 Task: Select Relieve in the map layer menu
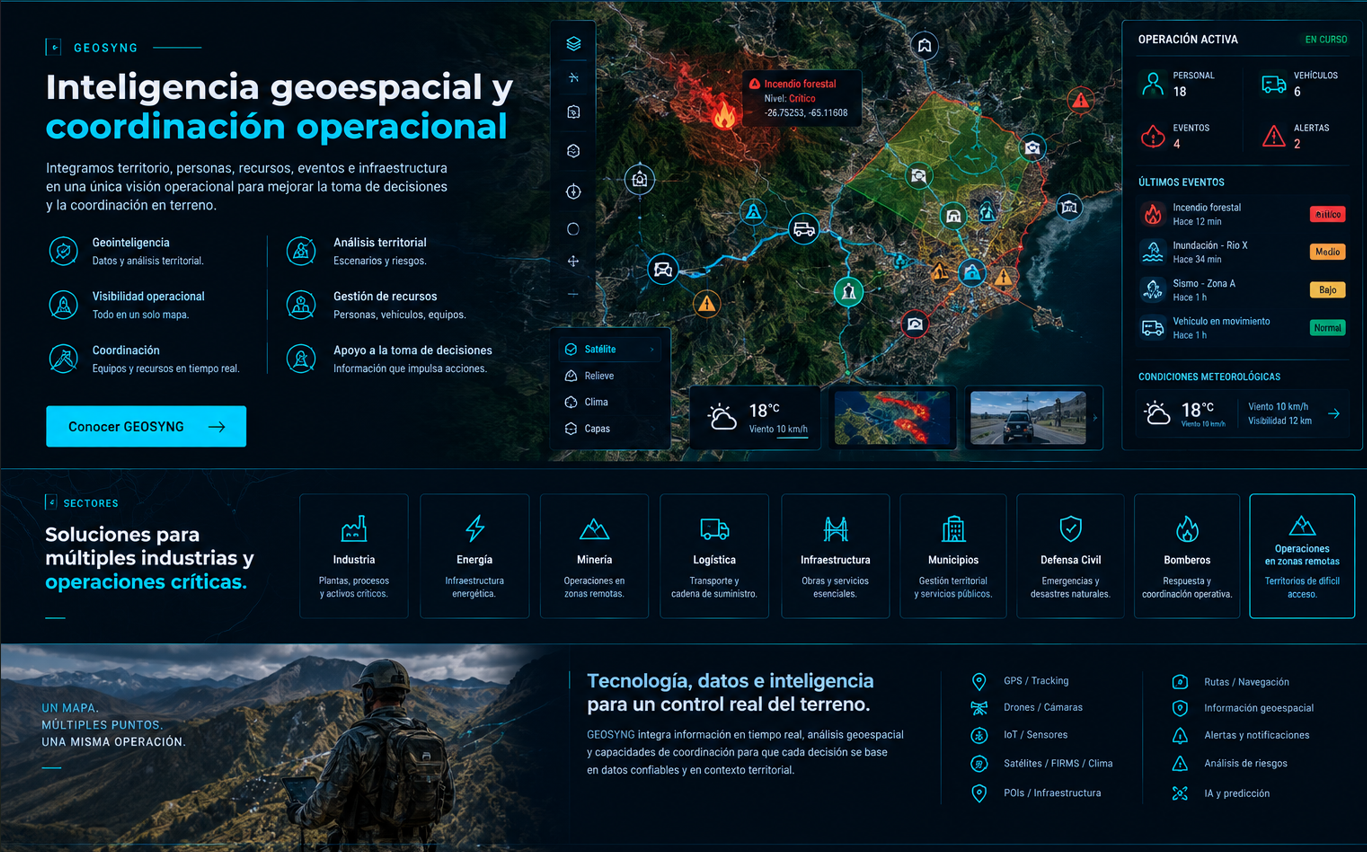pyautogui.click(x=609, y=376)
